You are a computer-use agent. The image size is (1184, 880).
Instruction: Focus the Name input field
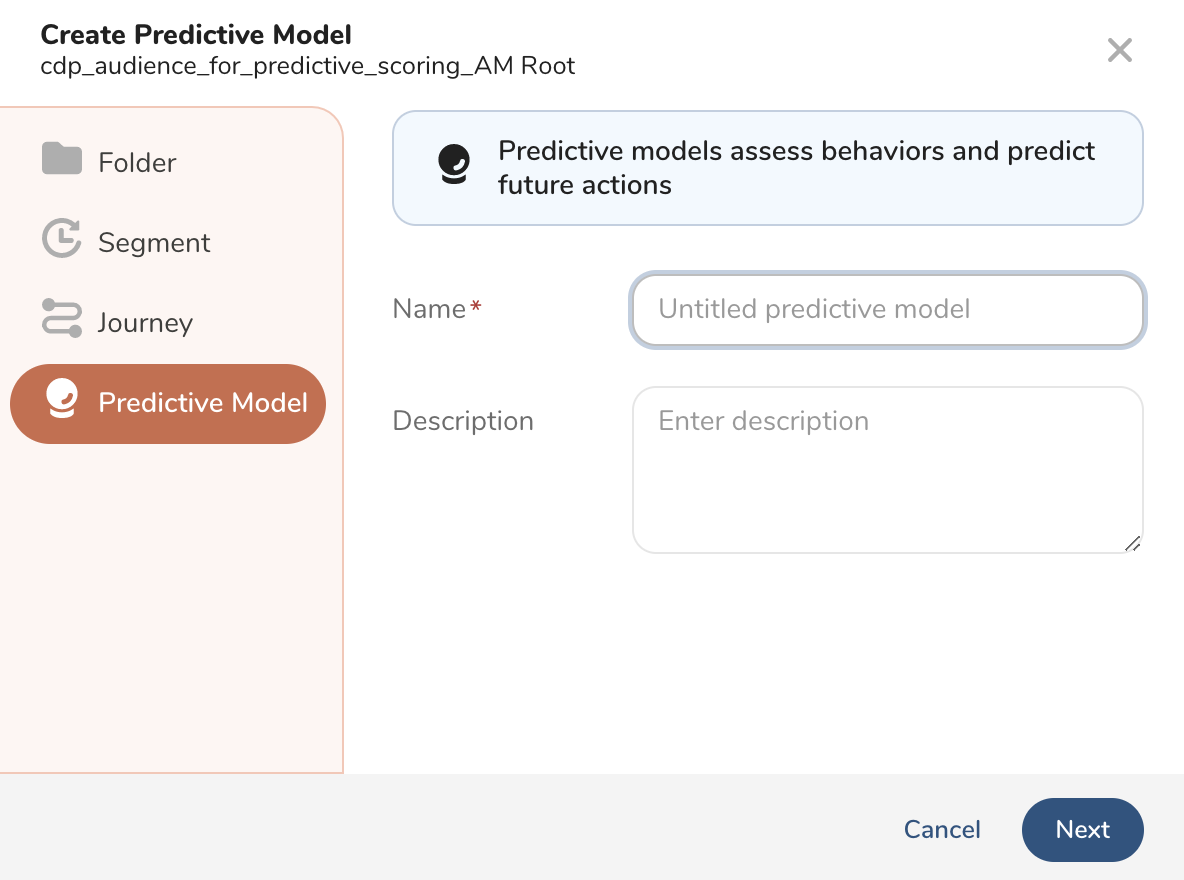887,310
